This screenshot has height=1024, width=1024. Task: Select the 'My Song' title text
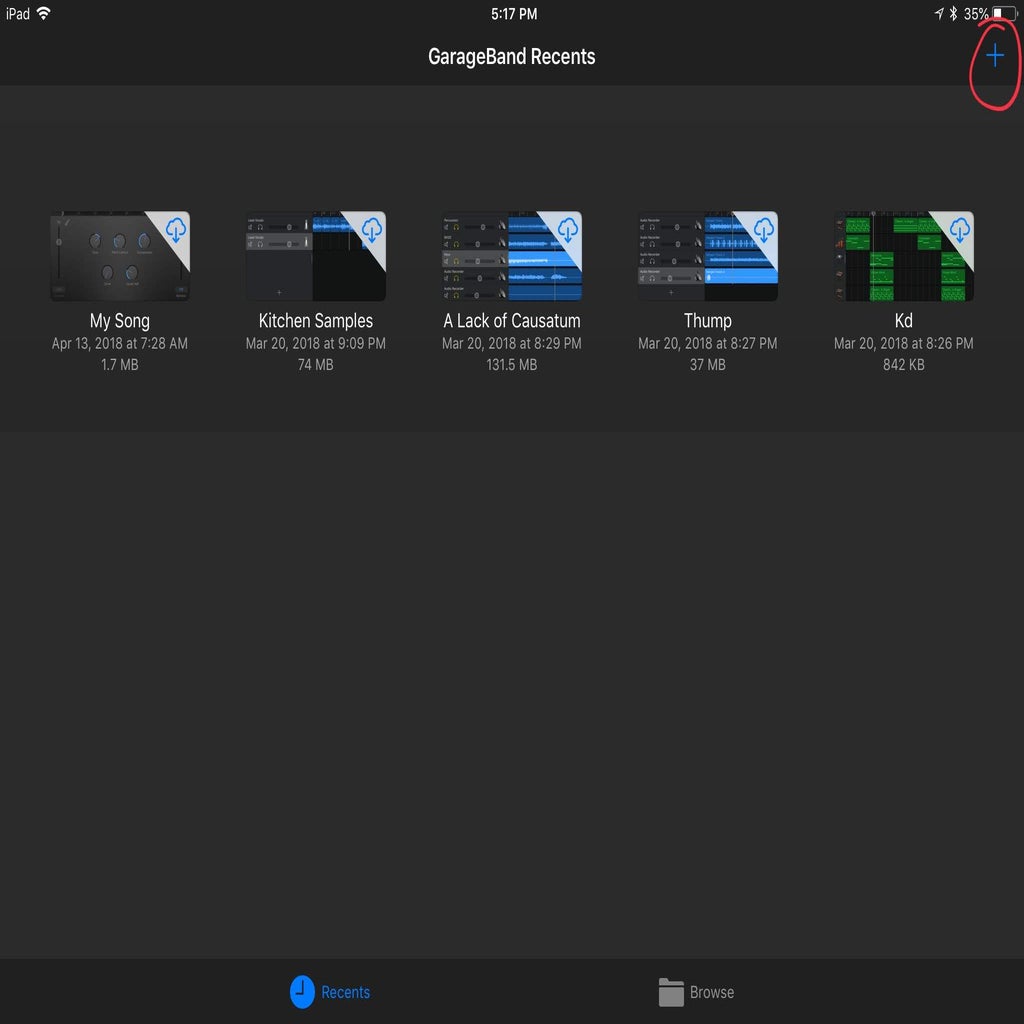click(120, 321)
